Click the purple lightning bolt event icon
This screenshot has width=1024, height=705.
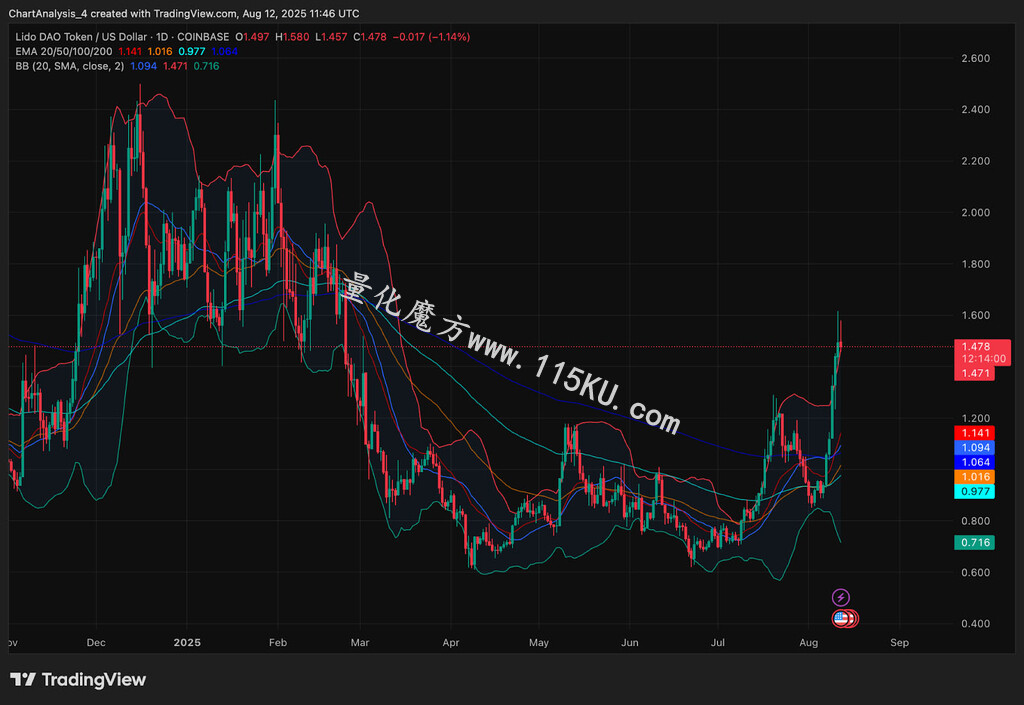point(840,597)
